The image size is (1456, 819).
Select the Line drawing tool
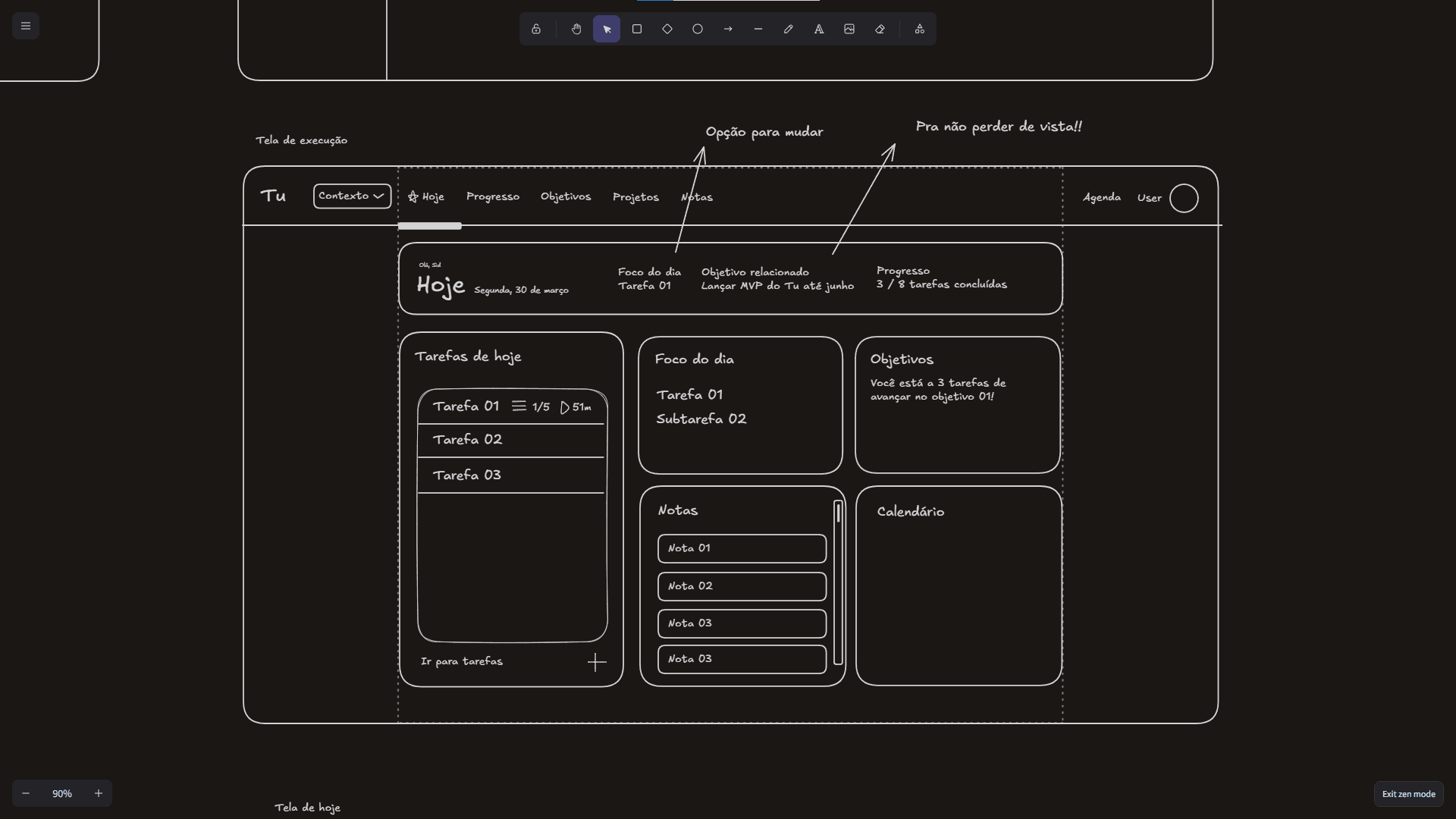(758, 29)
